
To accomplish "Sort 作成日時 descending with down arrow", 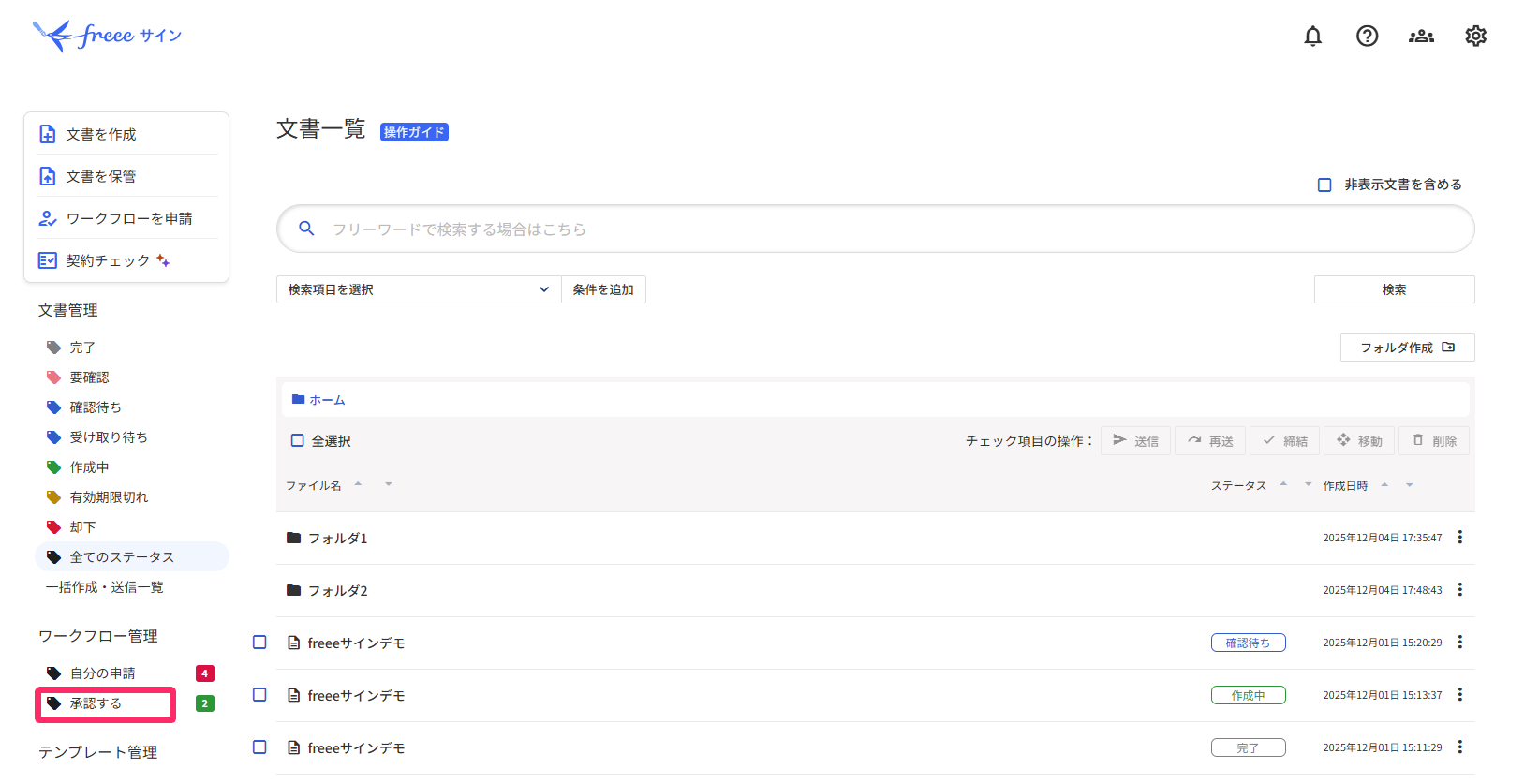I will (x=1410, y=485).
